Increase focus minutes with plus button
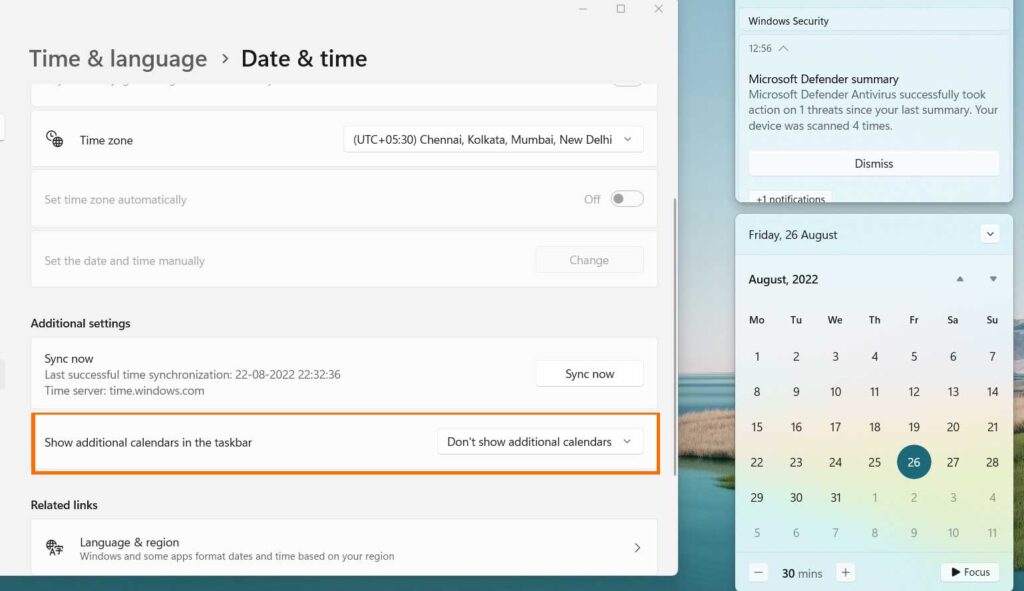The image size is (1024, 591). (846, 573)
